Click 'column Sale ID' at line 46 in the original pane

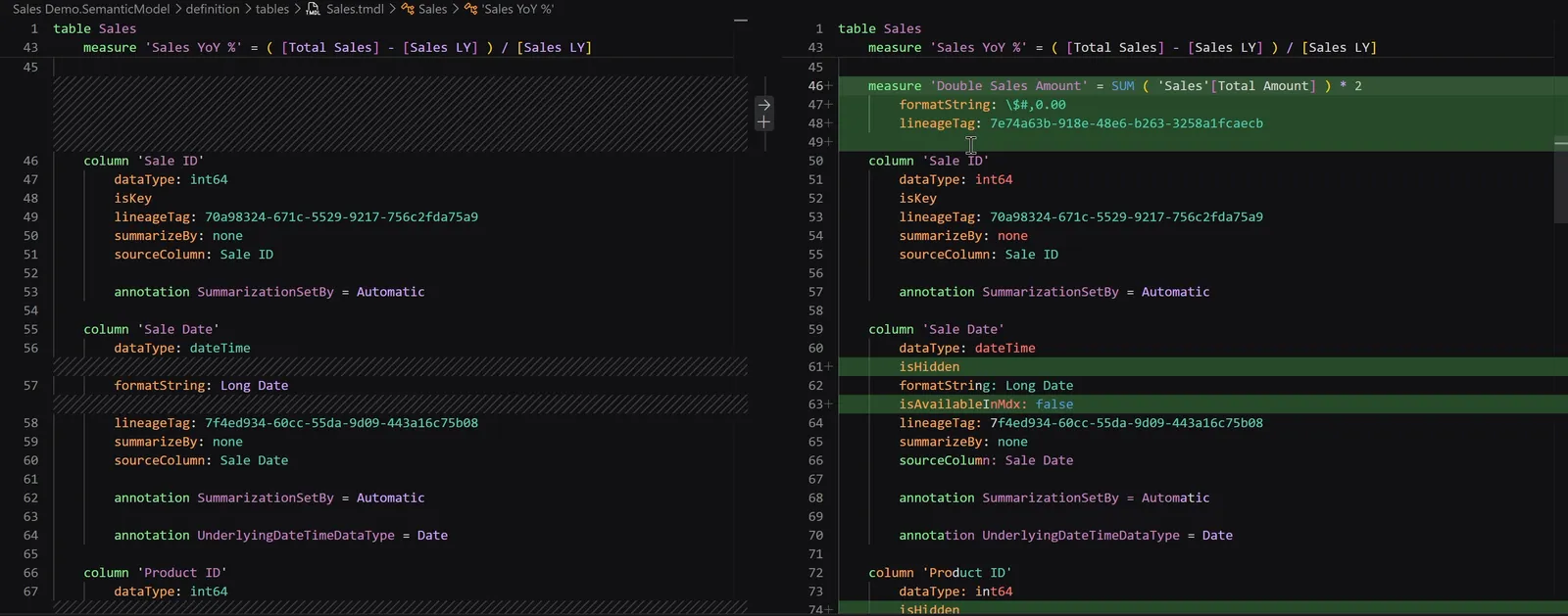[143, 161]
